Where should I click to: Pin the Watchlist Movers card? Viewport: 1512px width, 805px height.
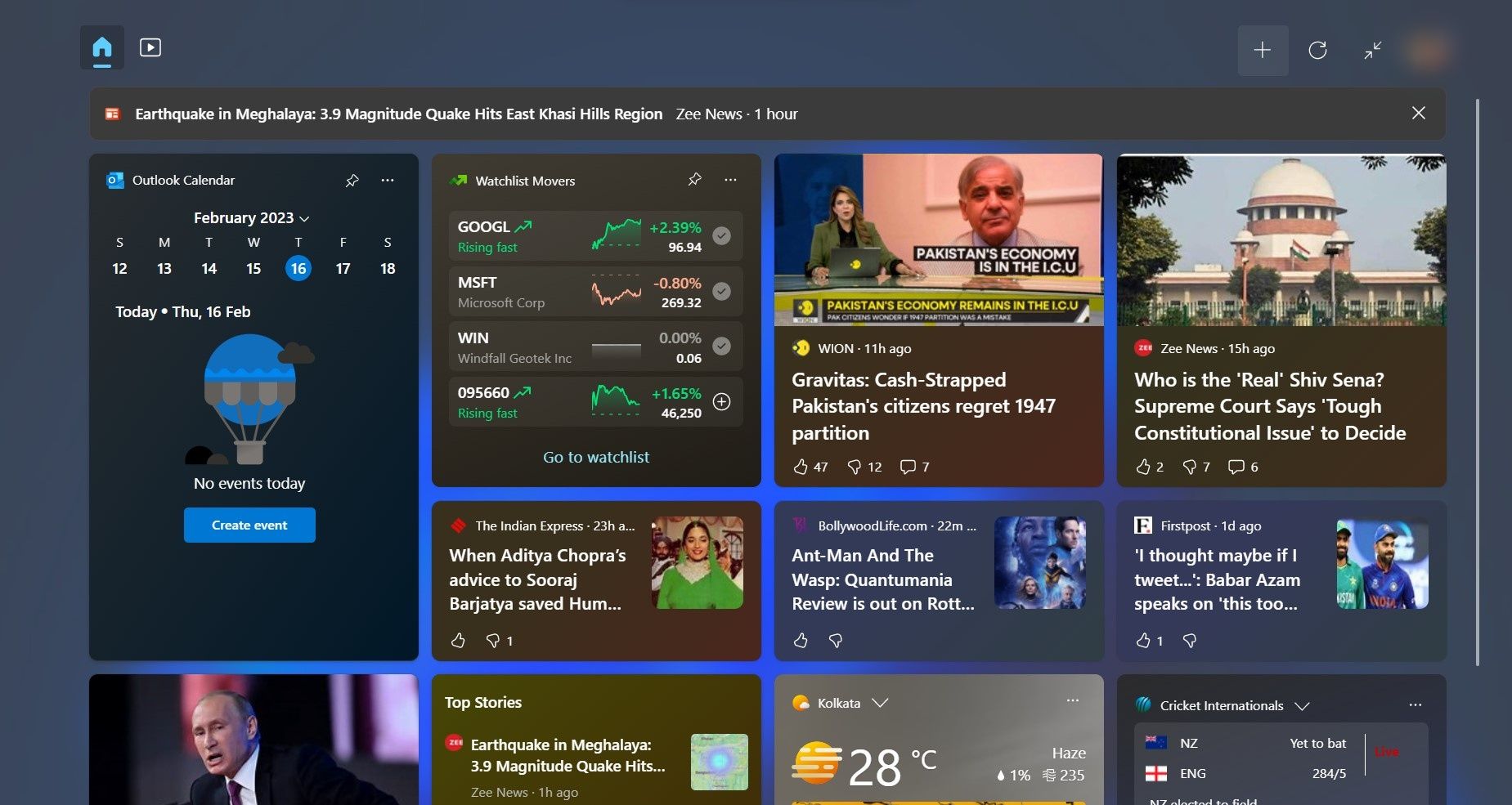(x=694, y=179)
